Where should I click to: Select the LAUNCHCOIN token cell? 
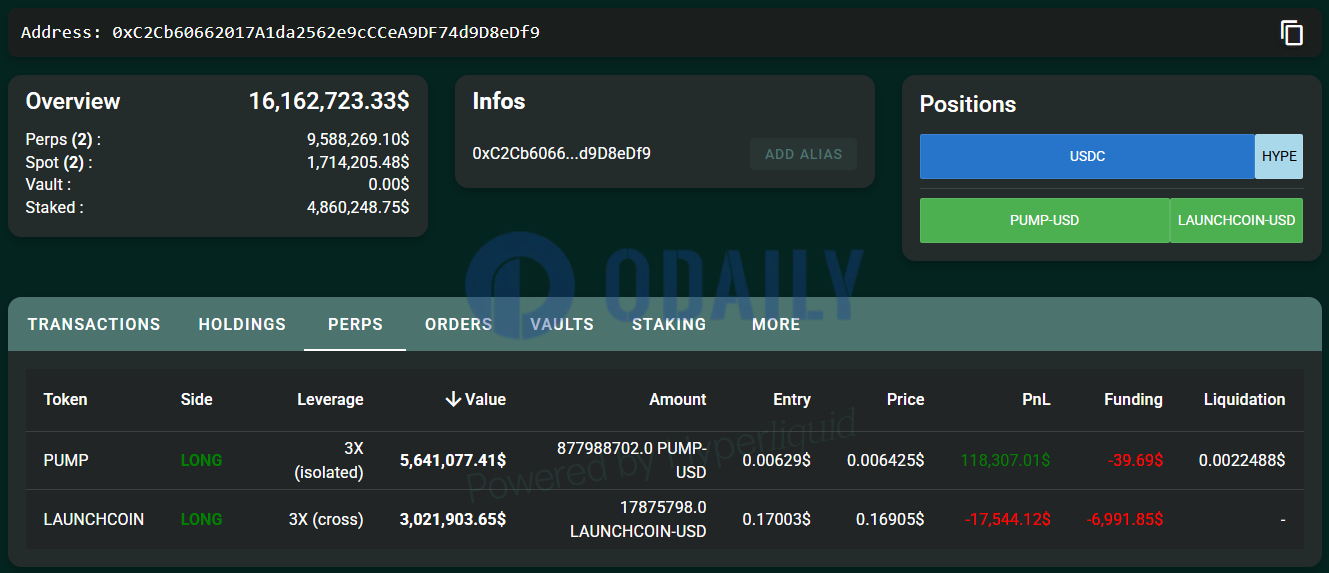pyautogui.click(x=93, y=519)
